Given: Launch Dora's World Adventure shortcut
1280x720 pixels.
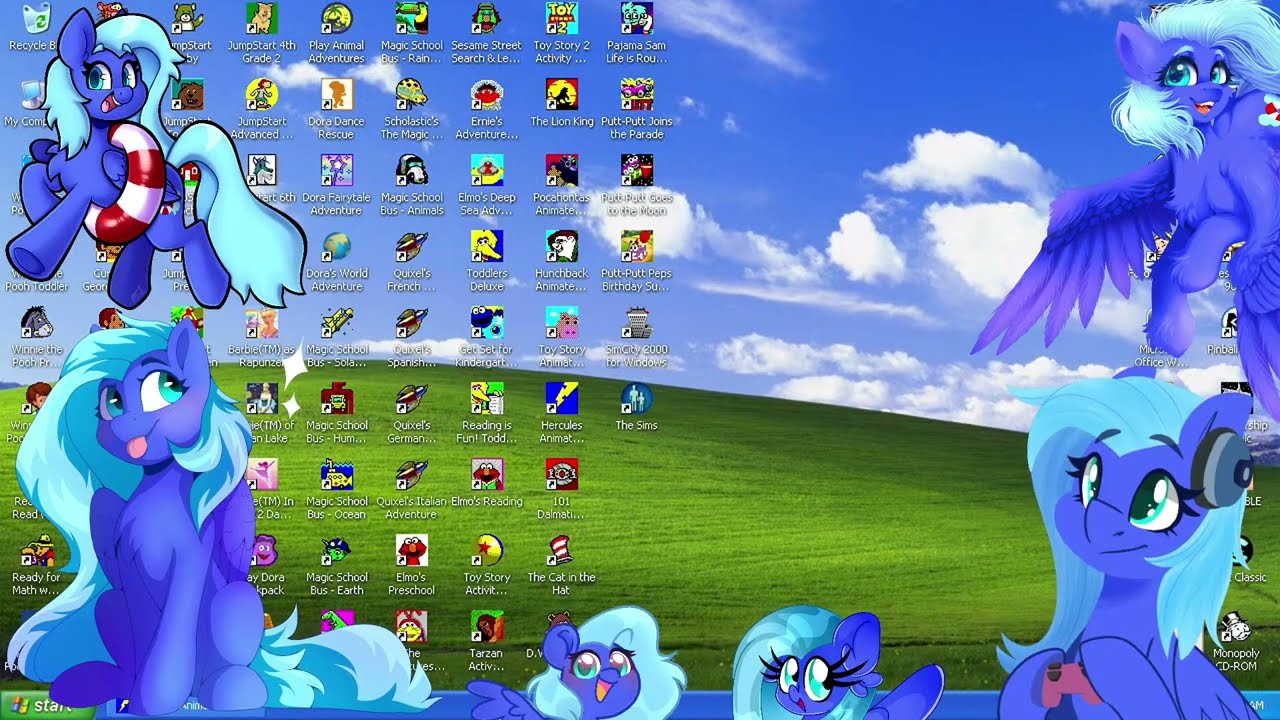Looking at the screenshot, I should pos(336,261).
